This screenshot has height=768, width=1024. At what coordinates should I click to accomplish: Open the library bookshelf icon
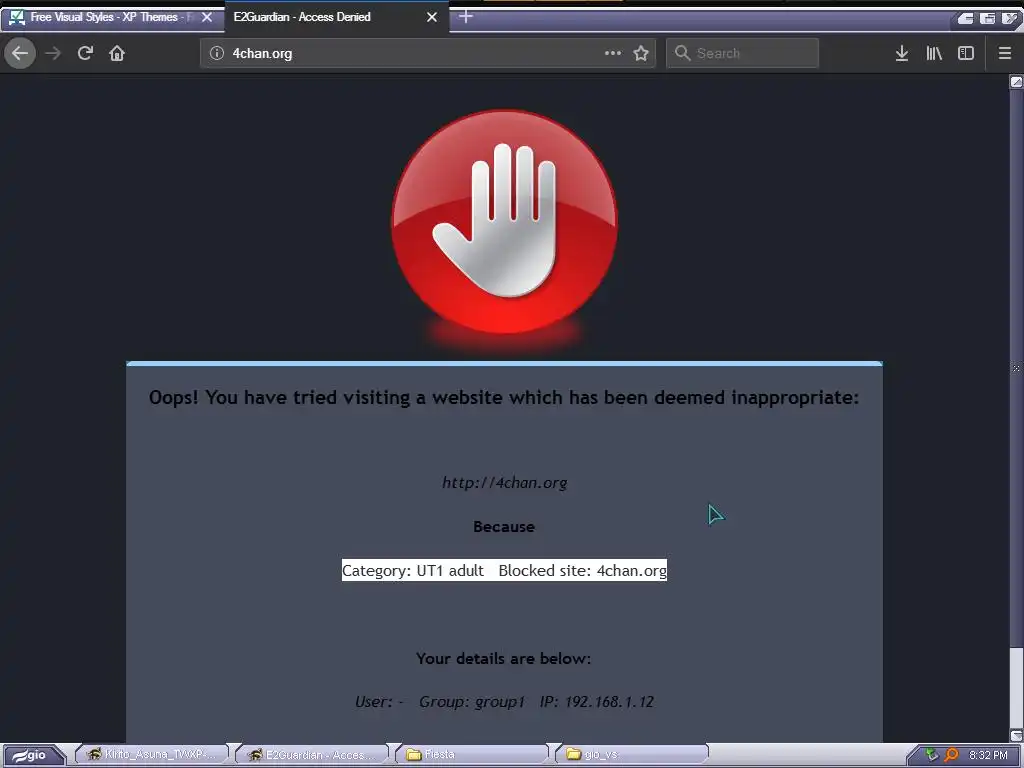pos(934,53)
